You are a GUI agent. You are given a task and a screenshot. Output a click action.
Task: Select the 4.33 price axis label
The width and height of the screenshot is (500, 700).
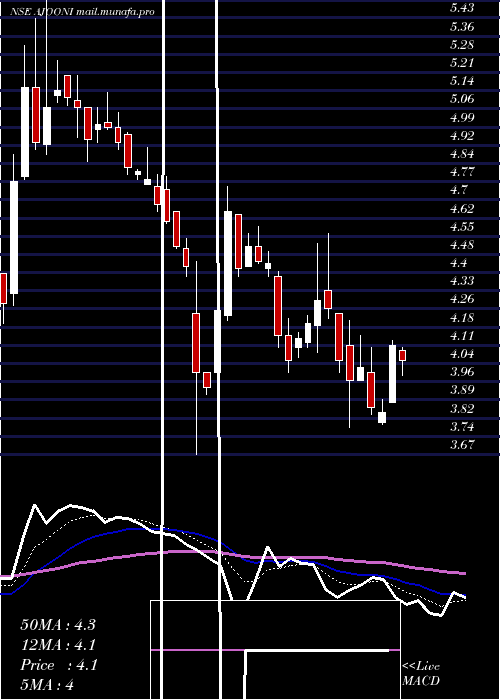462,281
